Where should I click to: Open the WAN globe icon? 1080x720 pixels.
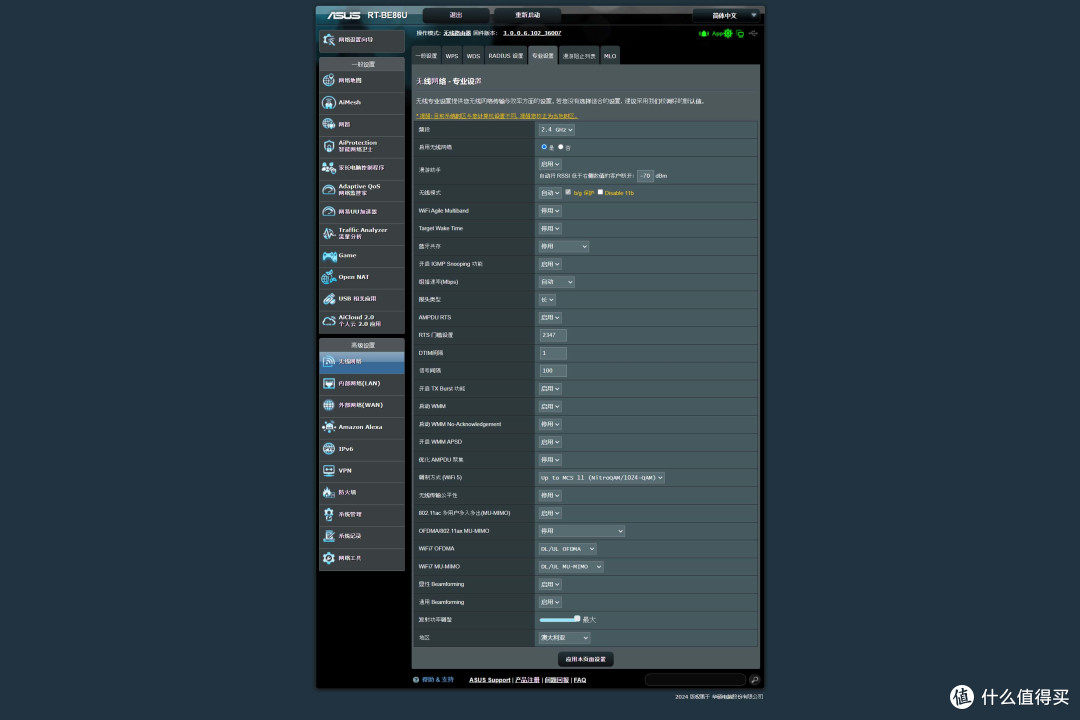329,405
